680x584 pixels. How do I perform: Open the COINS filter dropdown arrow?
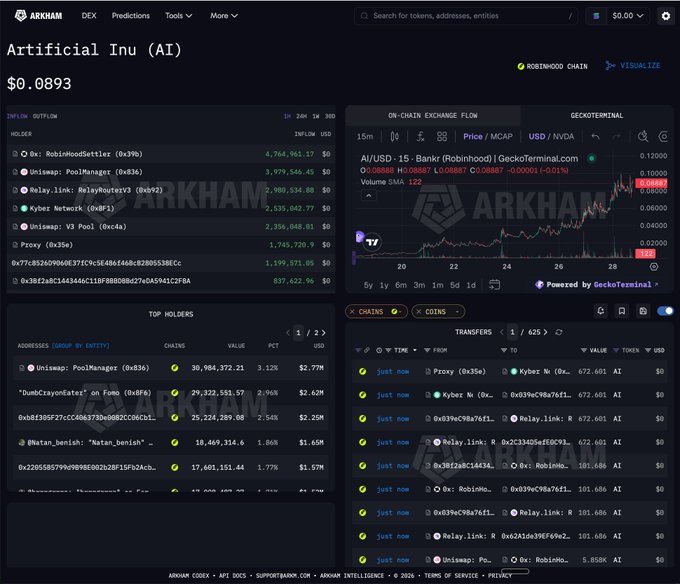pos(457,311)
